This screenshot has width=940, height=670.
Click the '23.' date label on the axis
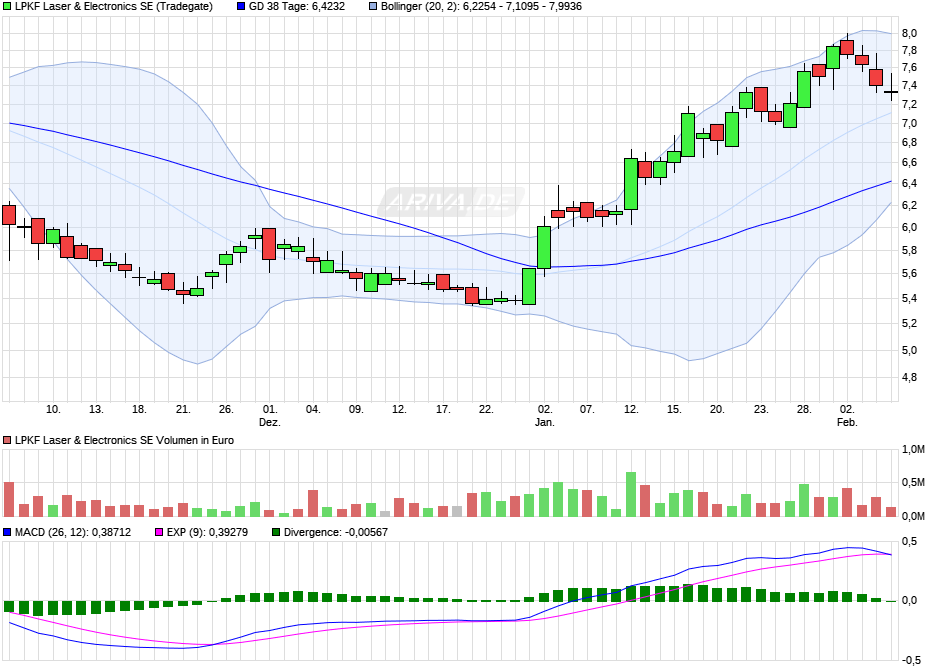point(761,409)
